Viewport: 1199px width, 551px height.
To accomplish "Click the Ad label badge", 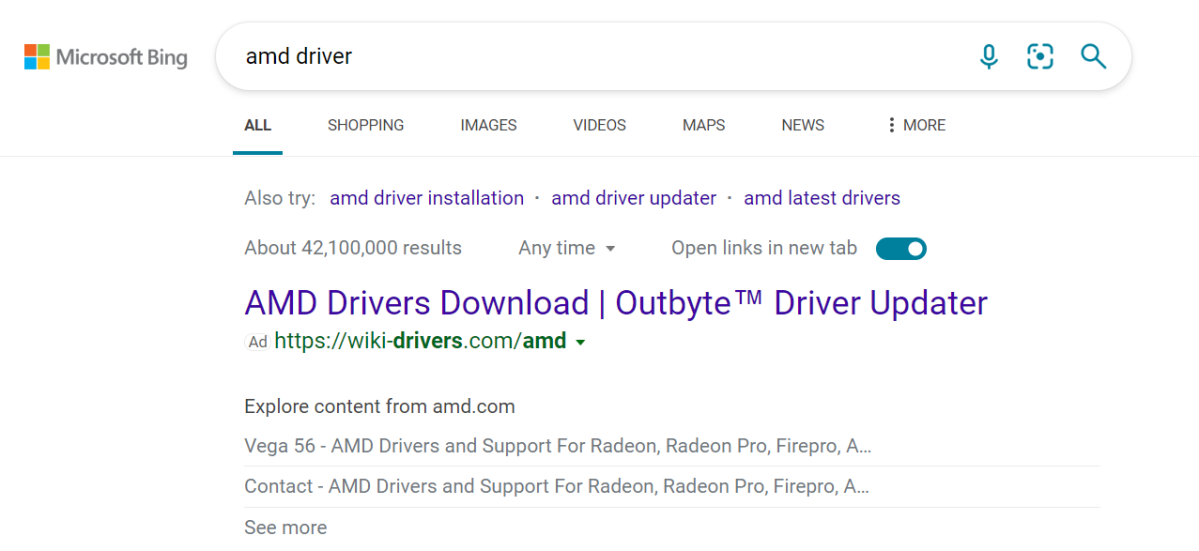I will coord(258,342).
